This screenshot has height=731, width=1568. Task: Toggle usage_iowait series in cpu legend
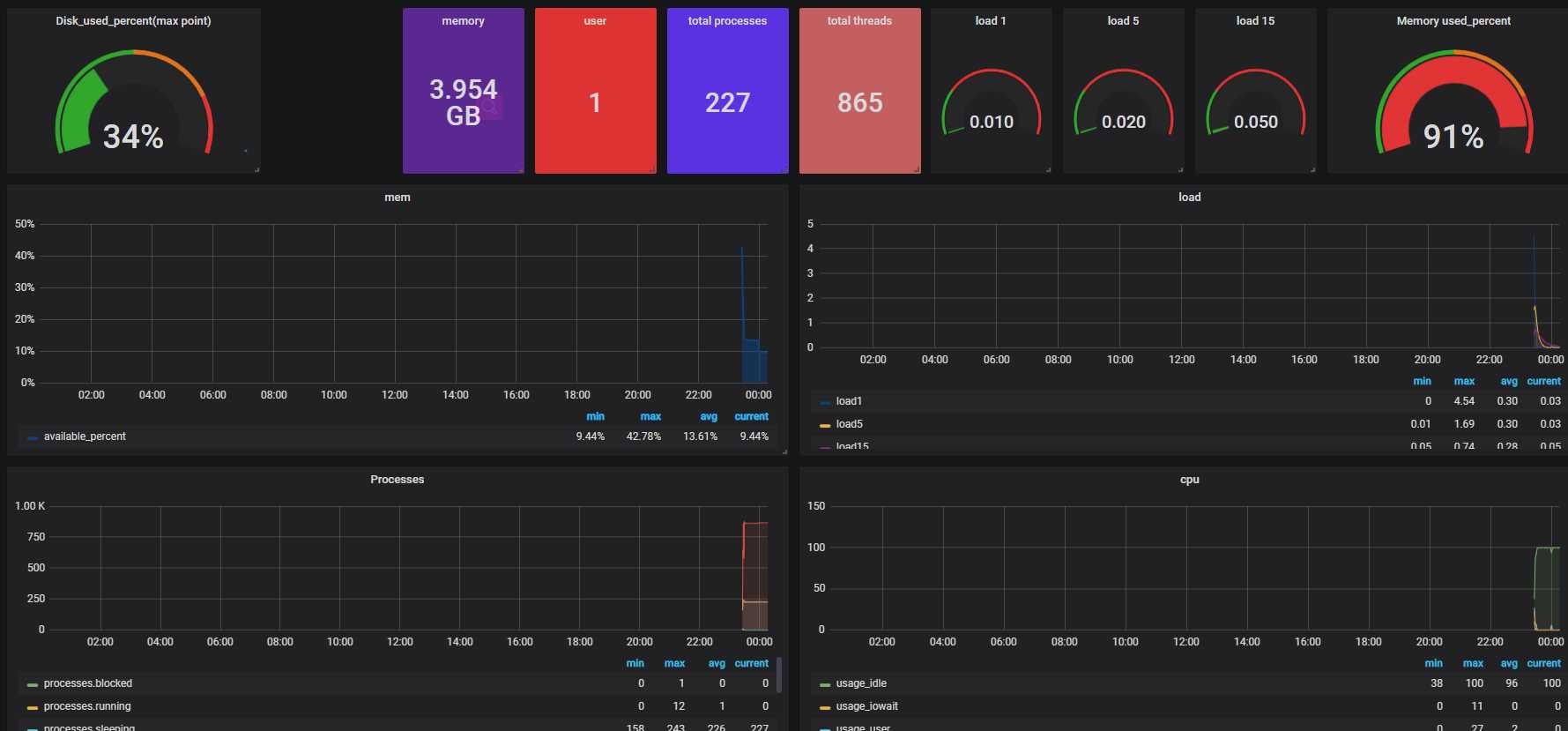point(867,706)
